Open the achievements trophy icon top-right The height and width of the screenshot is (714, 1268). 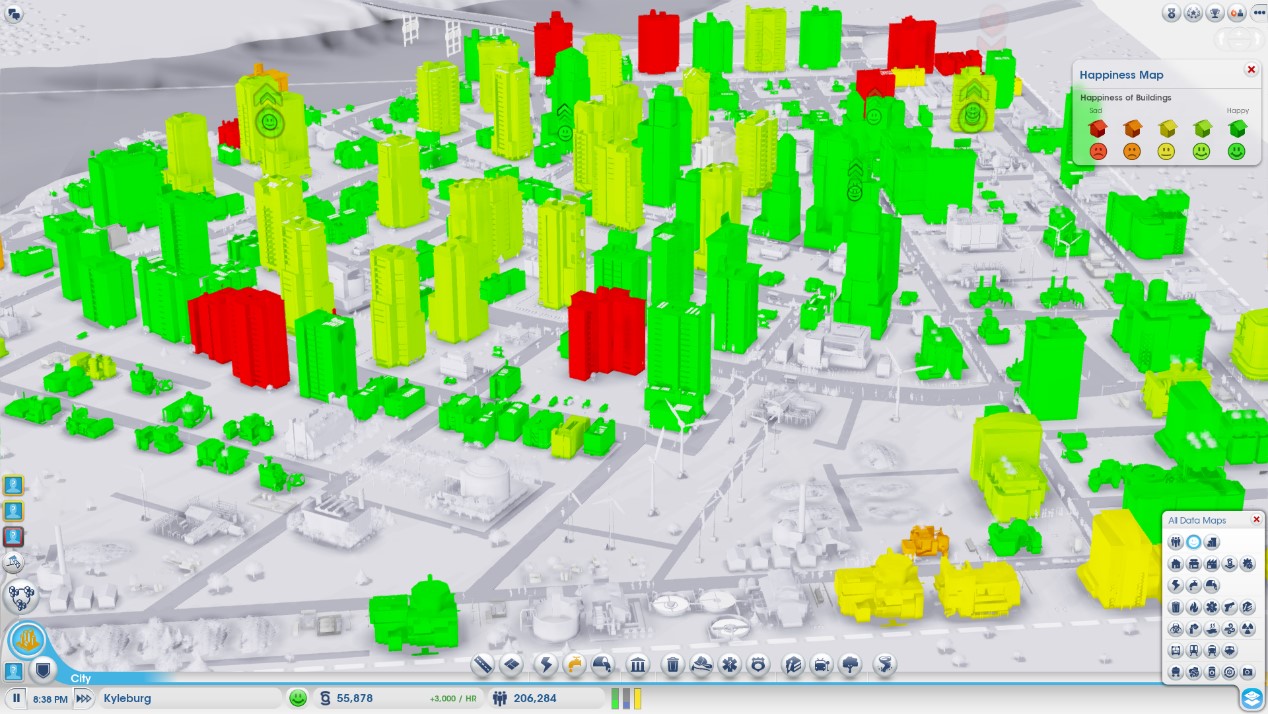click(1215, 13)
